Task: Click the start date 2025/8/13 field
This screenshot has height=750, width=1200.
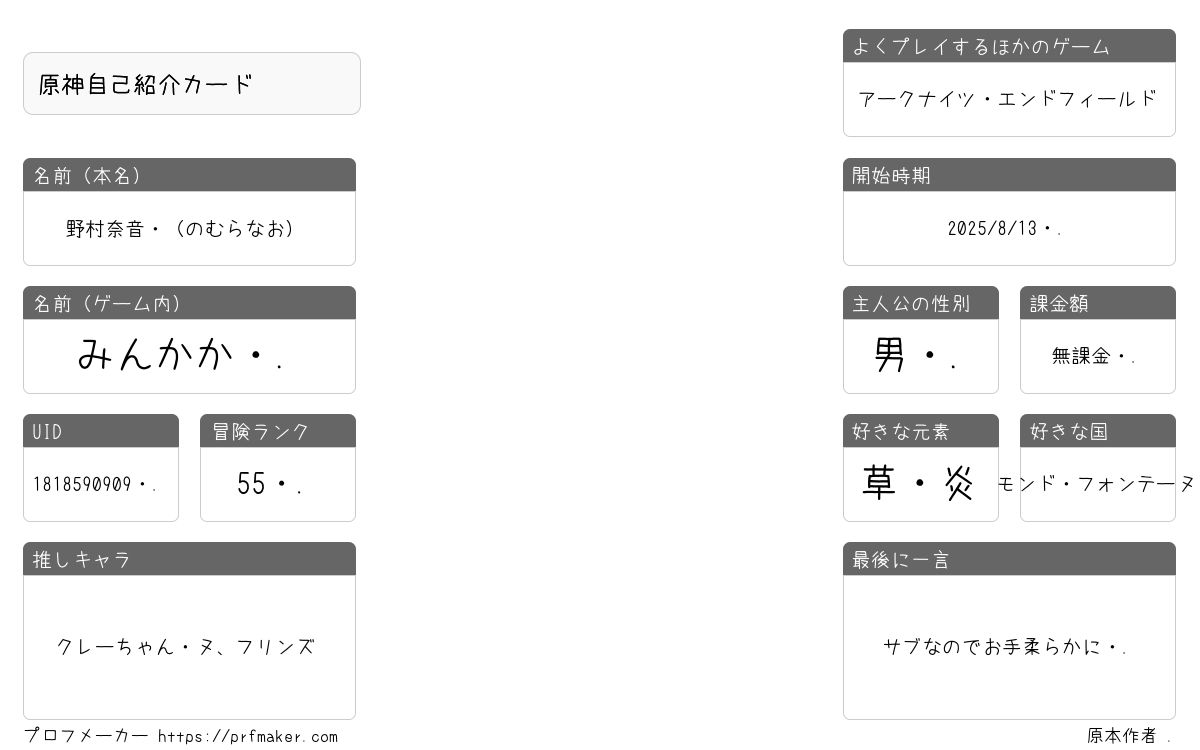Action: (x=1009, y=229)
